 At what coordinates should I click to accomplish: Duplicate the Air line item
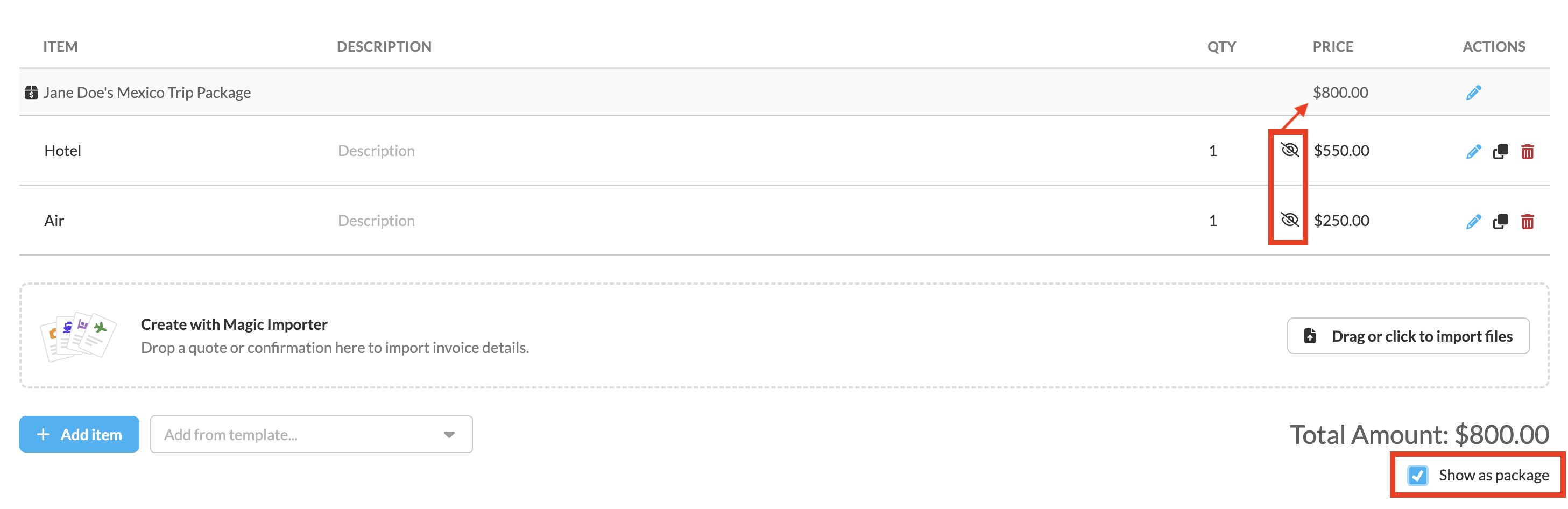coord(1500,222)
